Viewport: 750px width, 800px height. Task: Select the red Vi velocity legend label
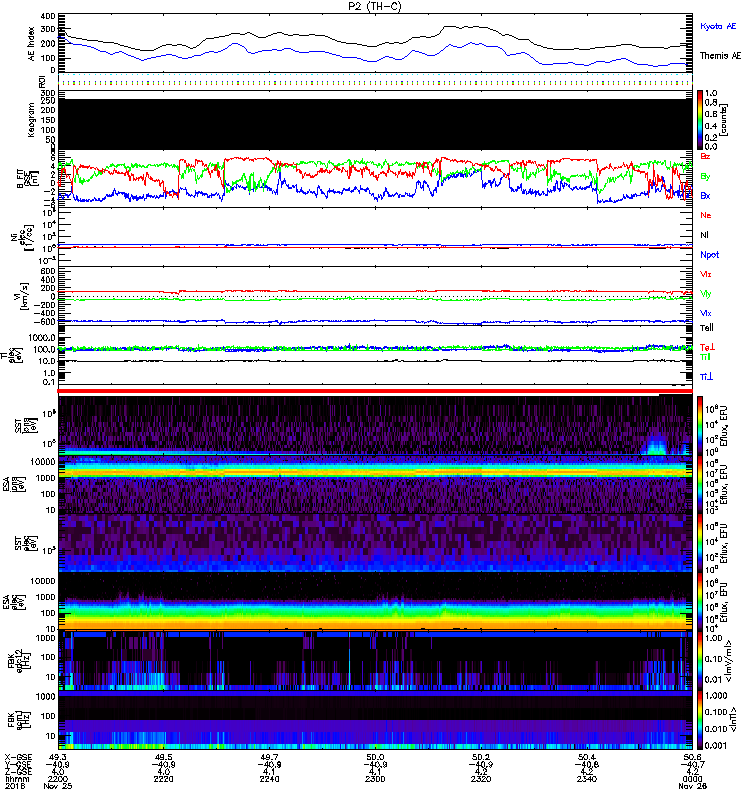pyautogui.click(x=706, y=274)
